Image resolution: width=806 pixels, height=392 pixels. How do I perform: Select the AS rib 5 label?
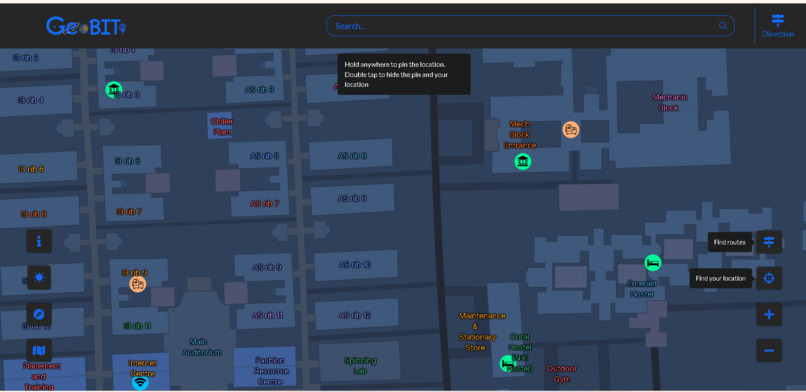click(264, 155)
